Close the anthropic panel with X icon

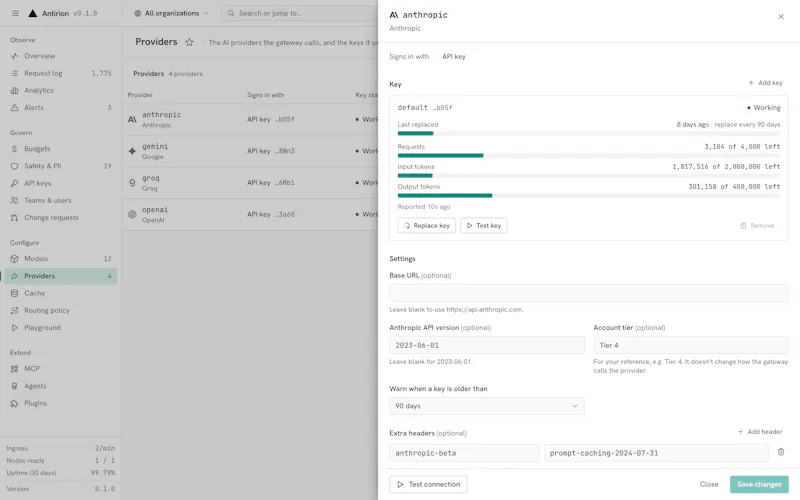781,17
